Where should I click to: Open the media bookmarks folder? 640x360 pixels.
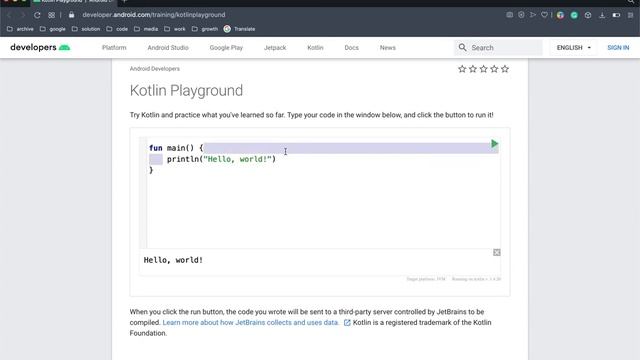pos(146,29)
